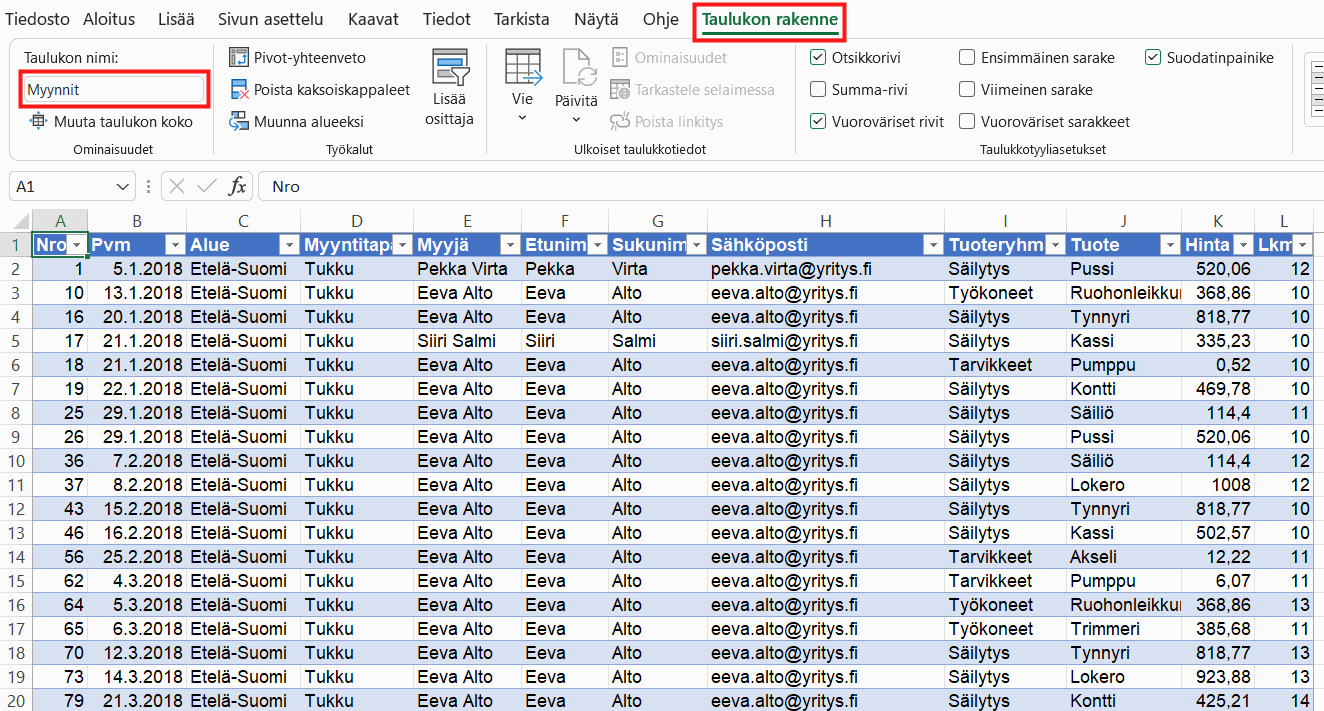Click Muuta taulukon koko icon

39,121
